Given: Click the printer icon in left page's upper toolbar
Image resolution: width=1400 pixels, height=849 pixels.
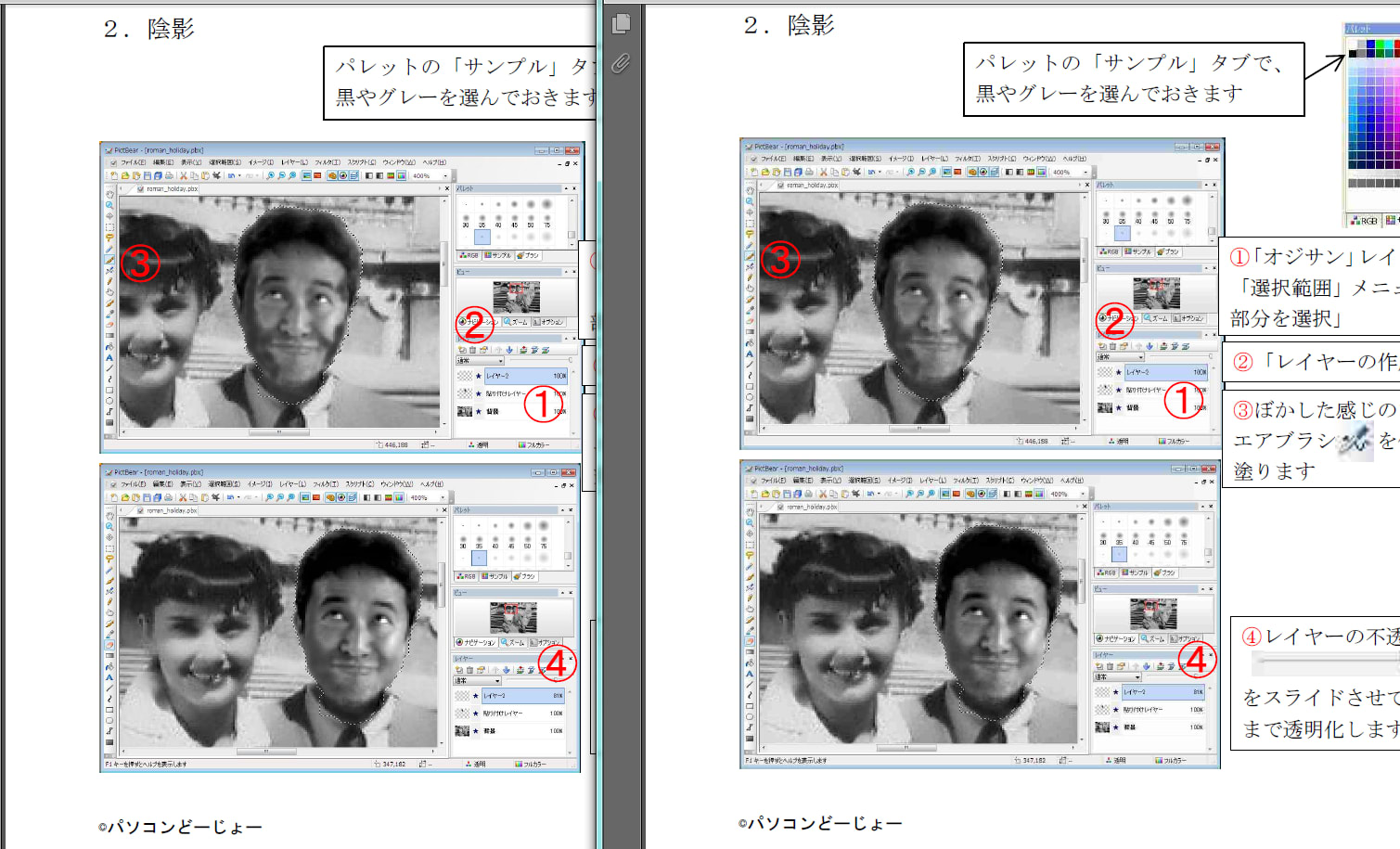Looking at the screenshot, I should 169,175.
